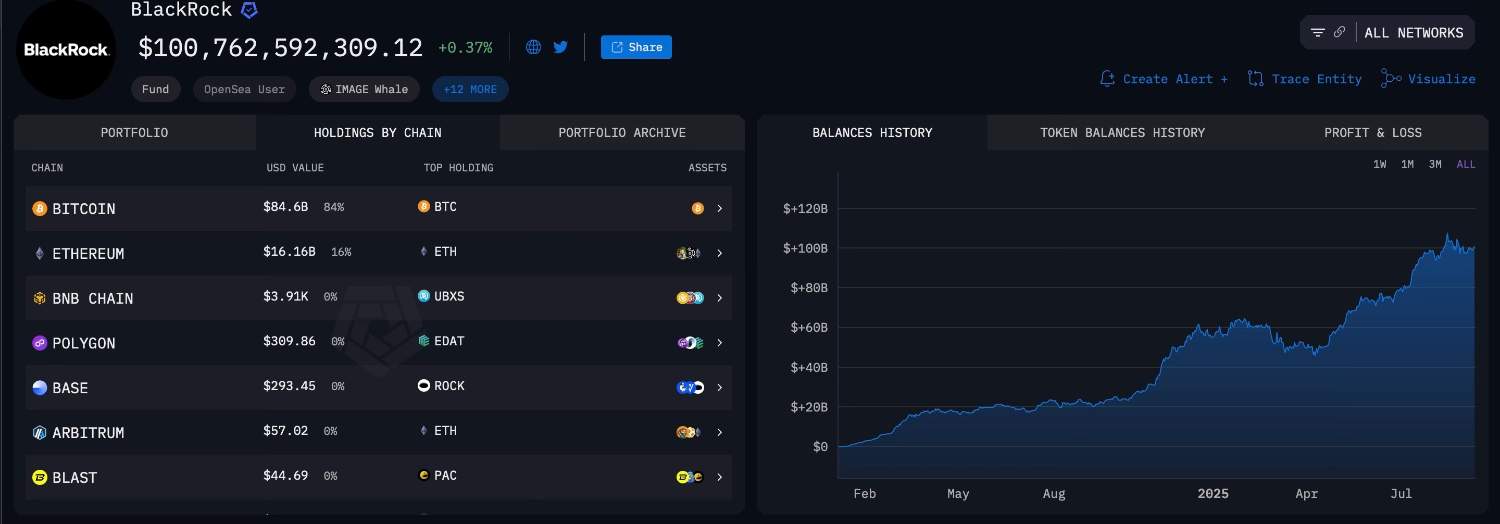Select the 3M time range

click(1435, 164)
